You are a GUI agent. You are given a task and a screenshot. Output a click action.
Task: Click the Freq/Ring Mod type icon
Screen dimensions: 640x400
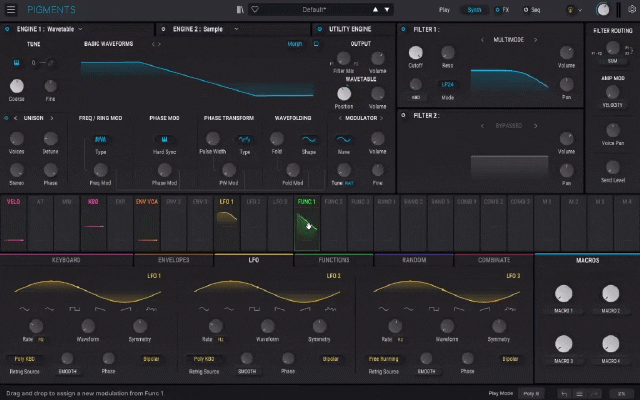(100, 140)
